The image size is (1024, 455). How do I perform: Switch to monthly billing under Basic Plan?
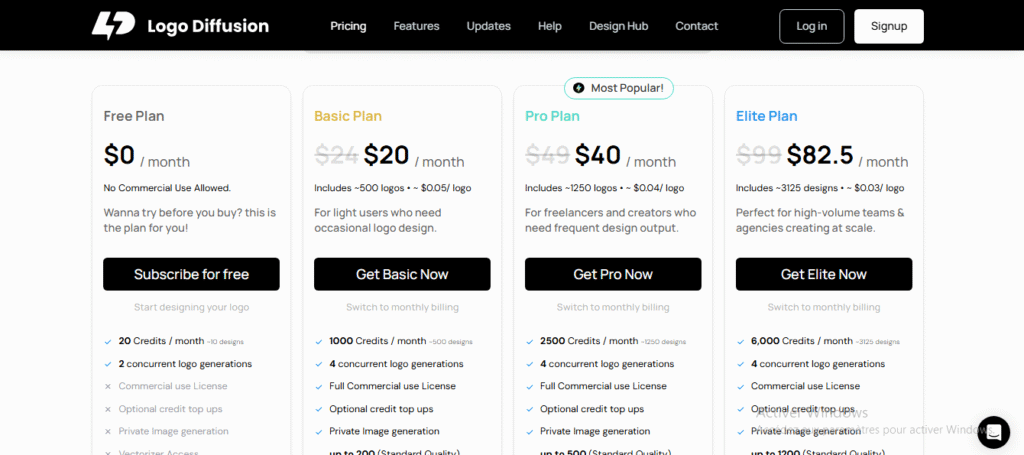click(402, 307)
